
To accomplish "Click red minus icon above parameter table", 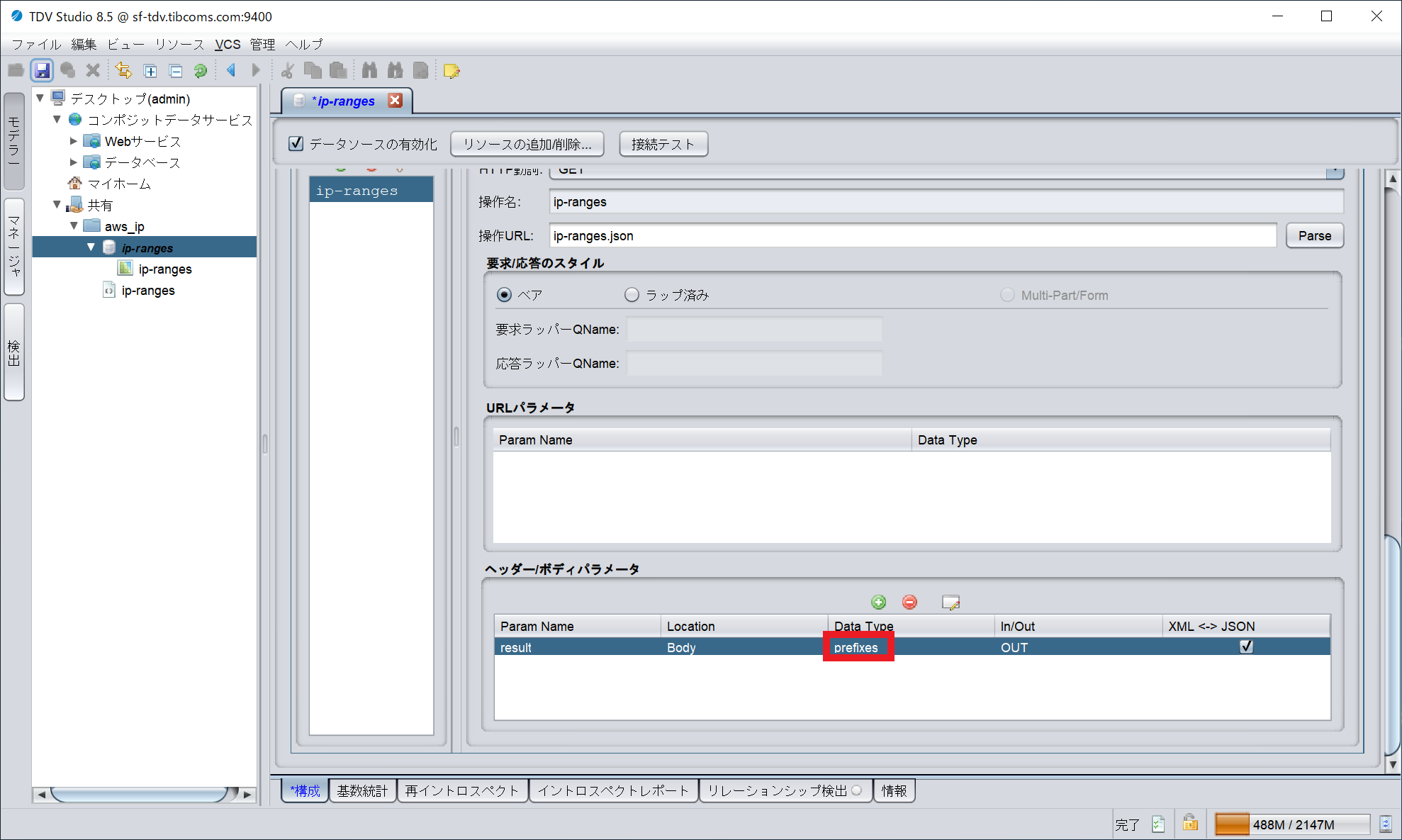I will (x=910, y=602).
